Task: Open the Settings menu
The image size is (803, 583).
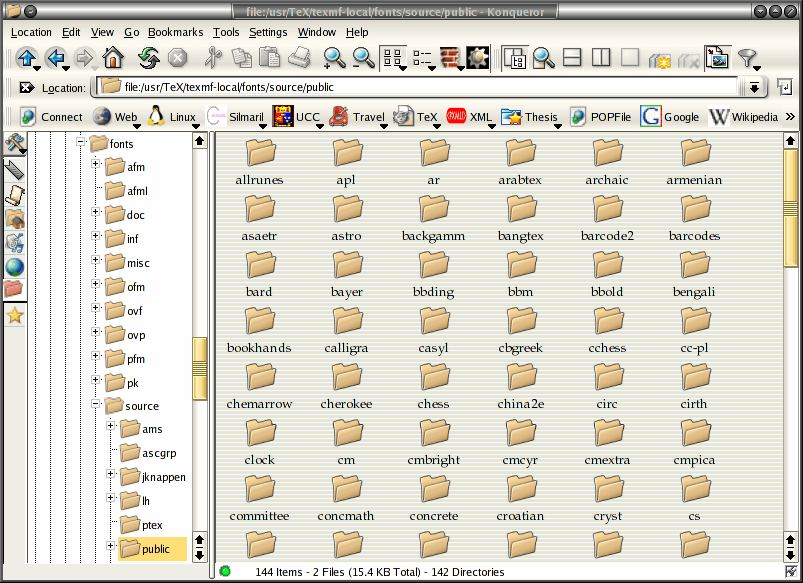Action: click(x=267, y=32)
